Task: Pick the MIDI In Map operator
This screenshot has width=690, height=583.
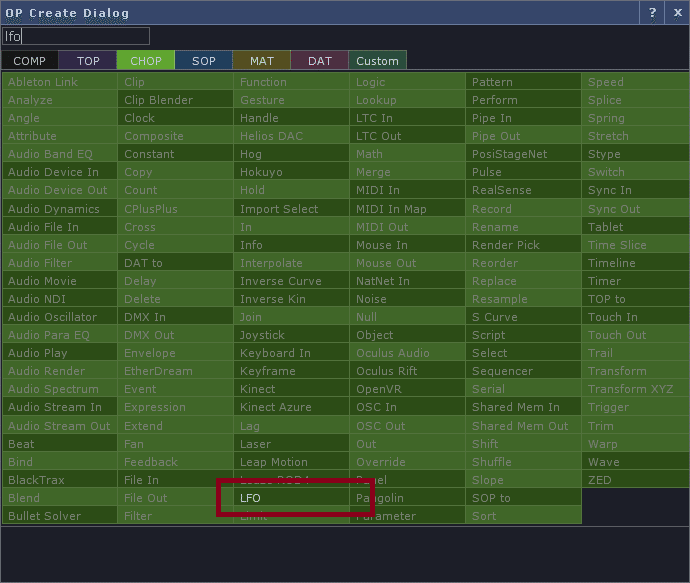Action: [x=407, y=209]
